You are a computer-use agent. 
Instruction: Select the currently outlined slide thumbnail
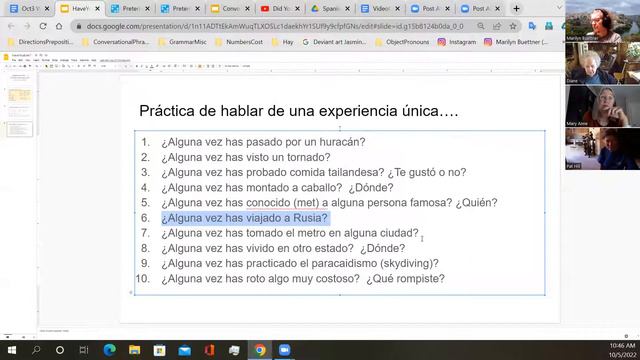click(20, 129)
